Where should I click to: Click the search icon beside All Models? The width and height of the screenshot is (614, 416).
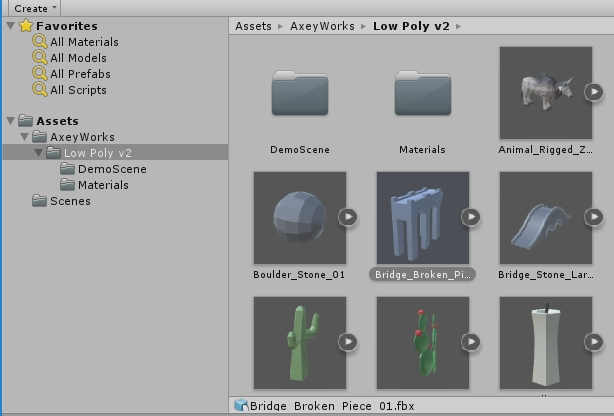(40, 58)
